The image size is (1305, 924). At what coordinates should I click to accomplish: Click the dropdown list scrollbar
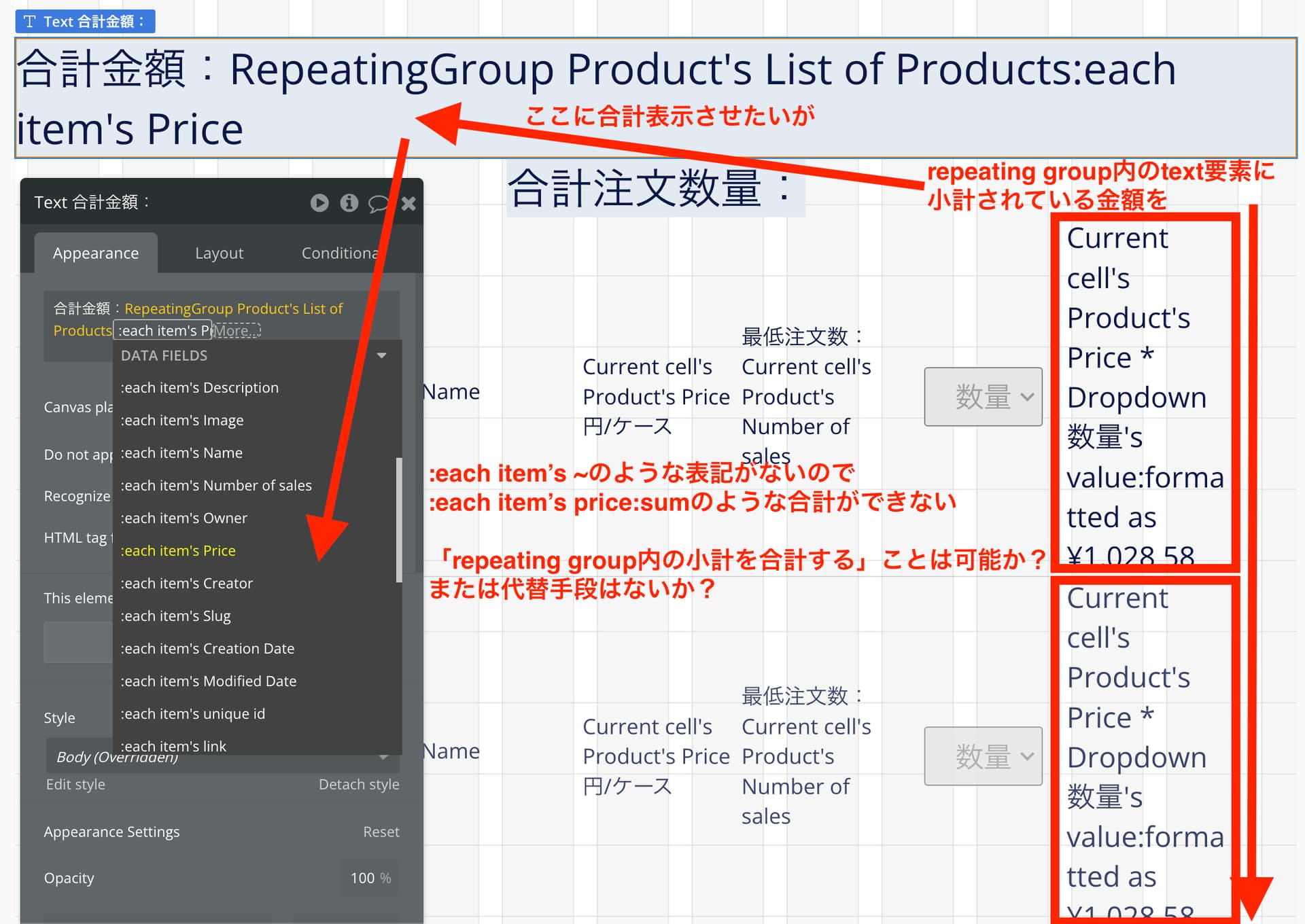coord(399,520)
